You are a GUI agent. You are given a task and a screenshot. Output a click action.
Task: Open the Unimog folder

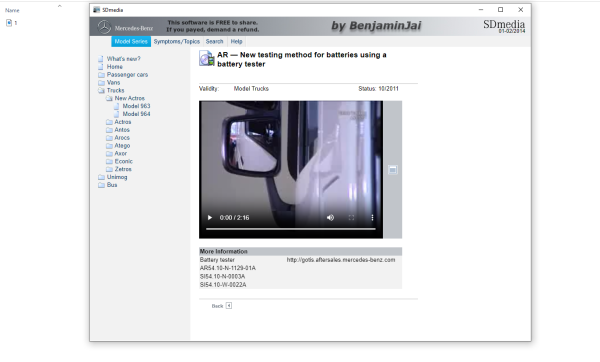click(x=117, y=177)
